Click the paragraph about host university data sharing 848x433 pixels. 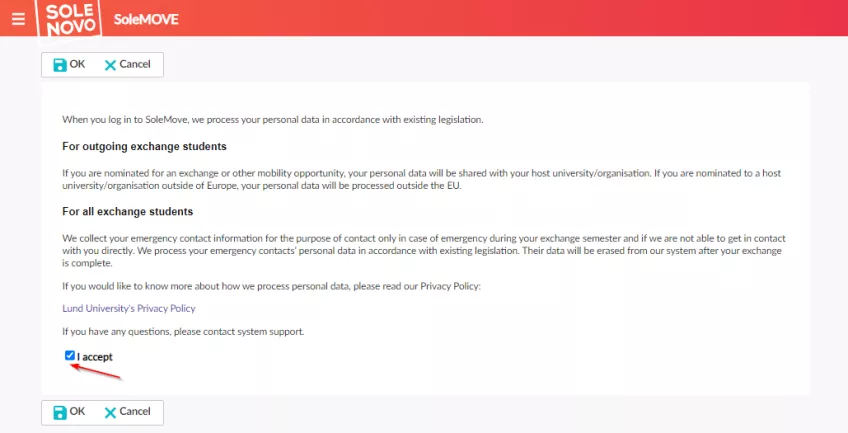(x=420, y=180)
